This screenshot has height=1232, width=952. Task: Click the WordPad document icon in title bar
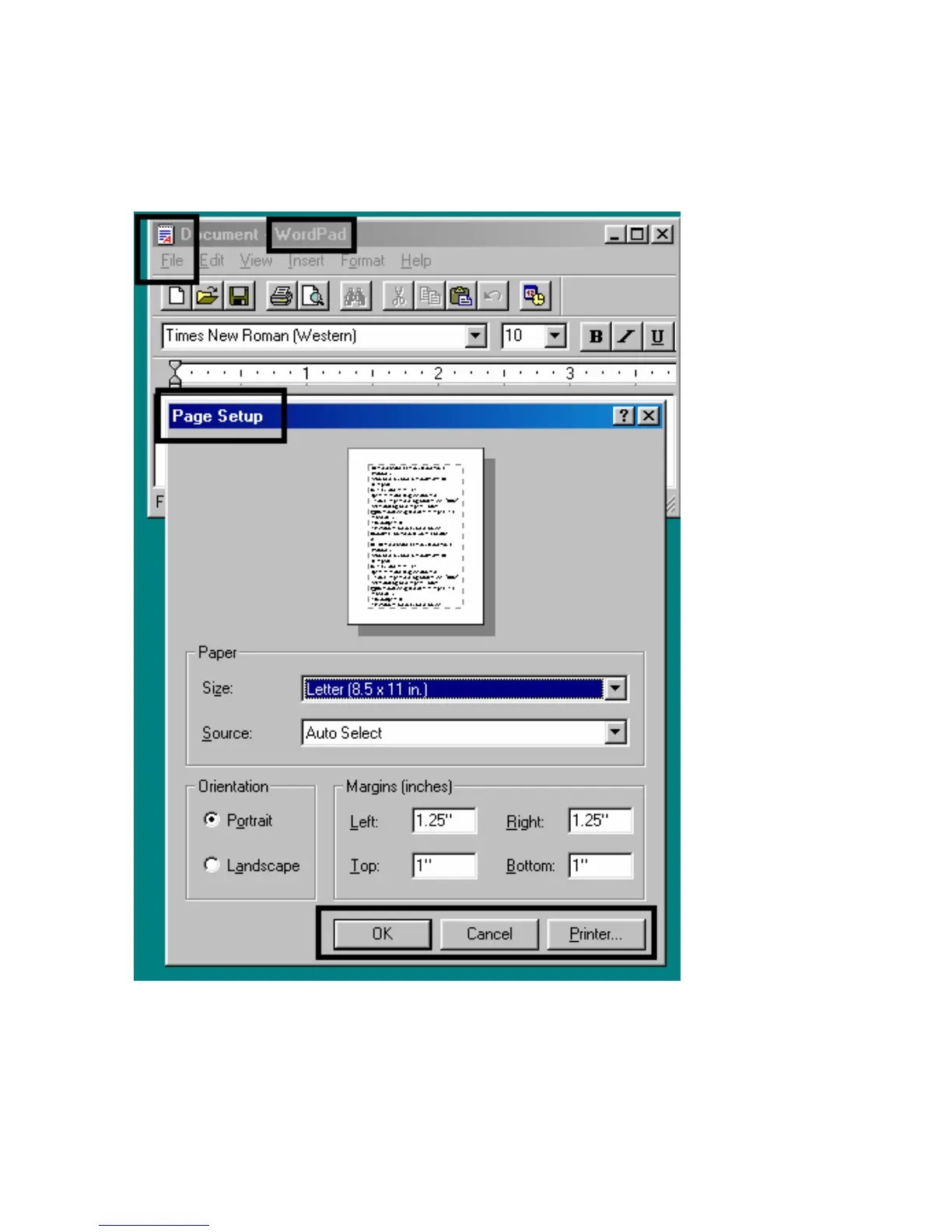[165, 234]
